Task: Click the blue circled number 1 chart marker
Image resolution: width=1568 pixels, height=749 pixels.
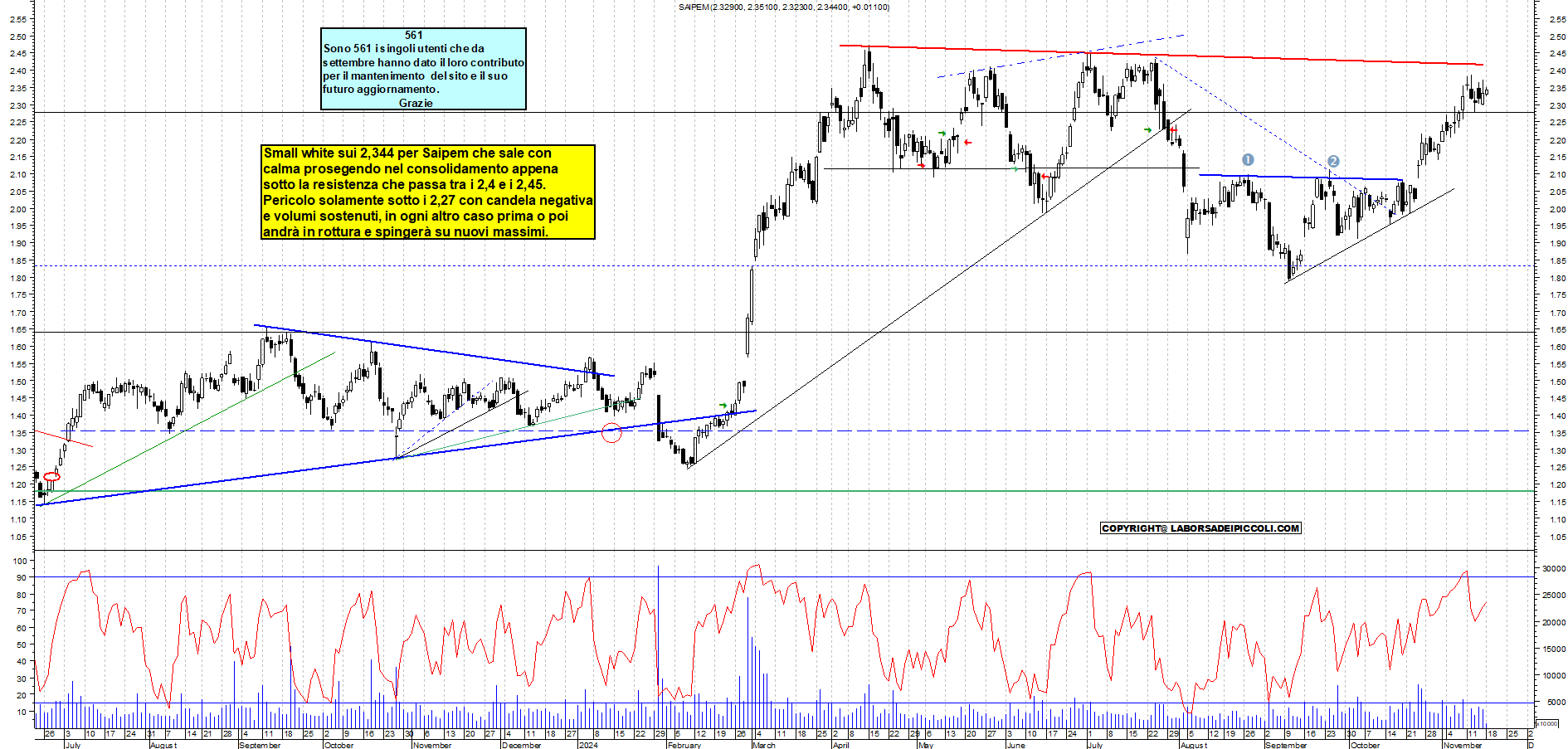Action: pos(1248,160)
